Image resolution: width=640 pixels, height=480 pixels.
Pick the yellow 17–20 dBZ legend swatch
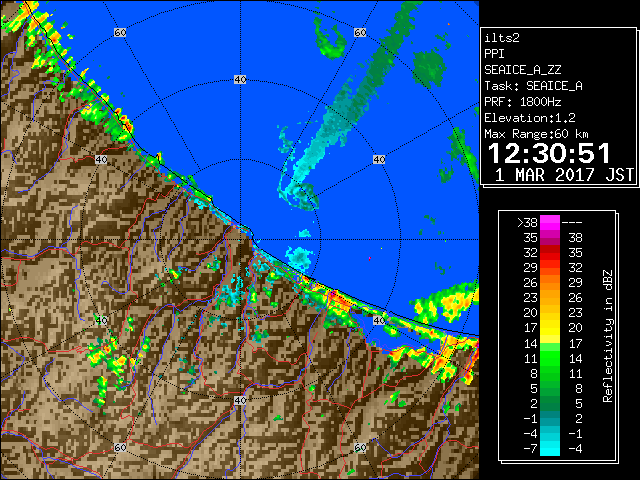(x=550, y=328)
